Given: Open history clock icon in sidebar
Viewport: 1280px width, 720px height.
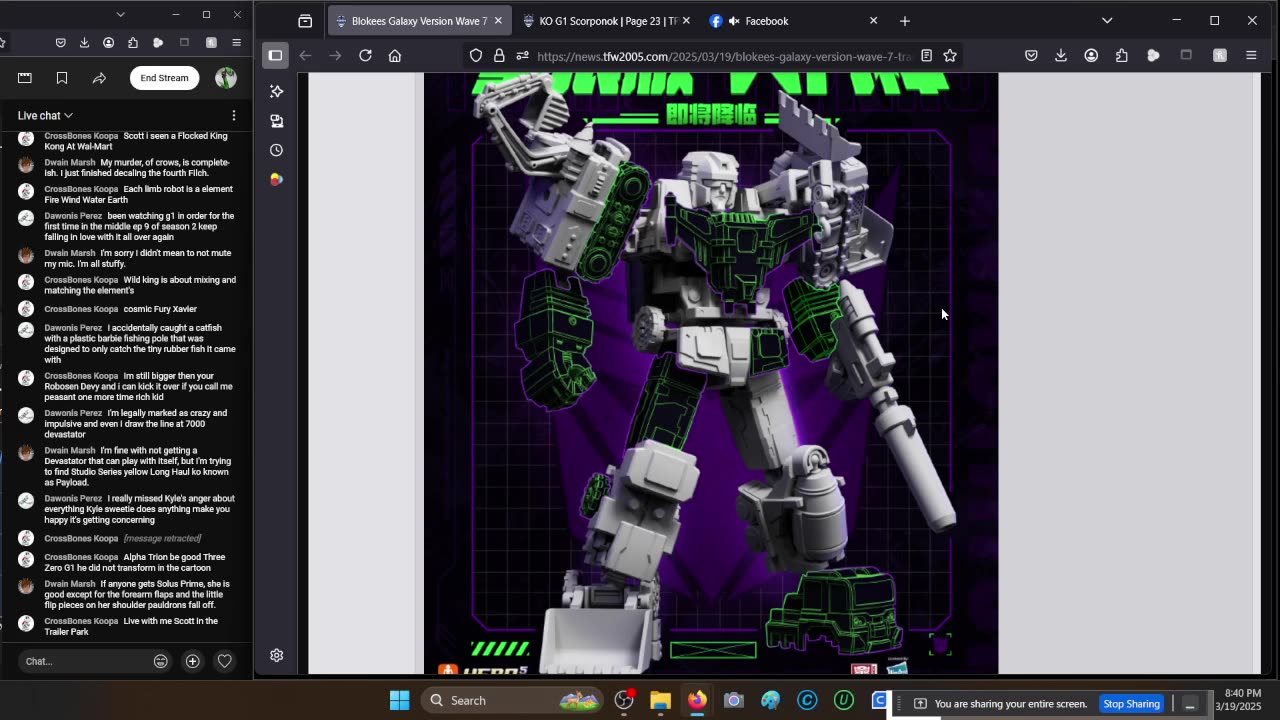Looking at the screenshot, I should [277, 150].
